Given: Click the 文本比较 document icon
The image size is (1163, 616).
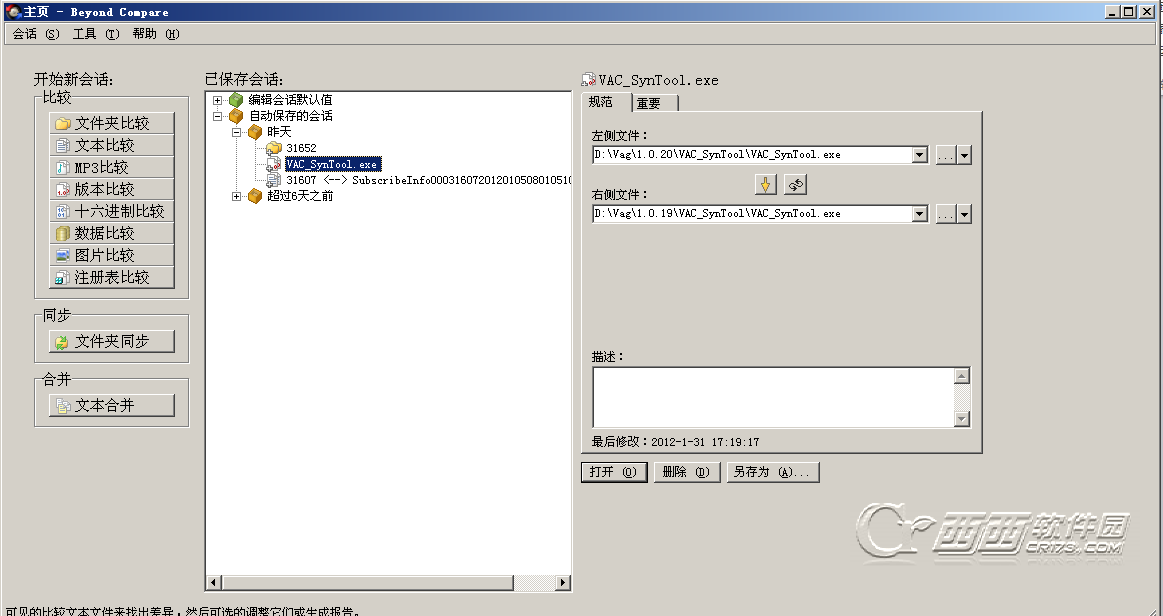Looking at the screenshot, I should [x=63, y=145].
